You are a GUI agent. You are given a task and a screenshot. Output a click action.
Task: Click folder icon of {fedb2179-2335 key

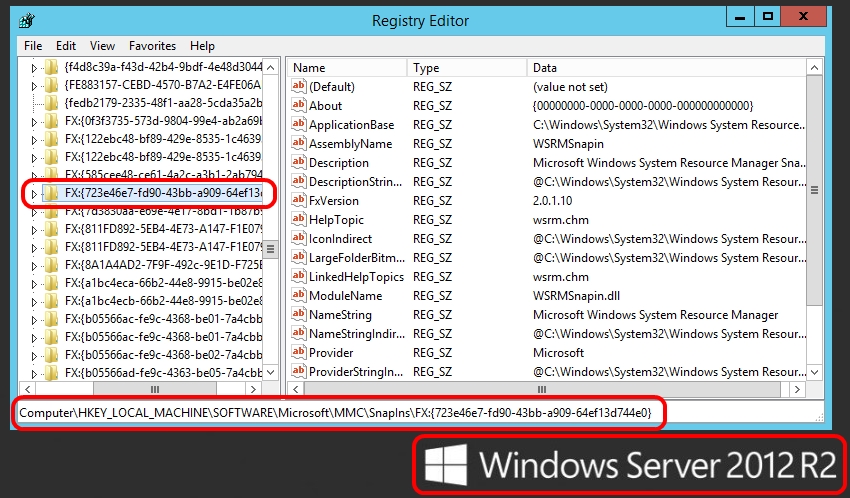pyautogui.click(x=51, y=103)
